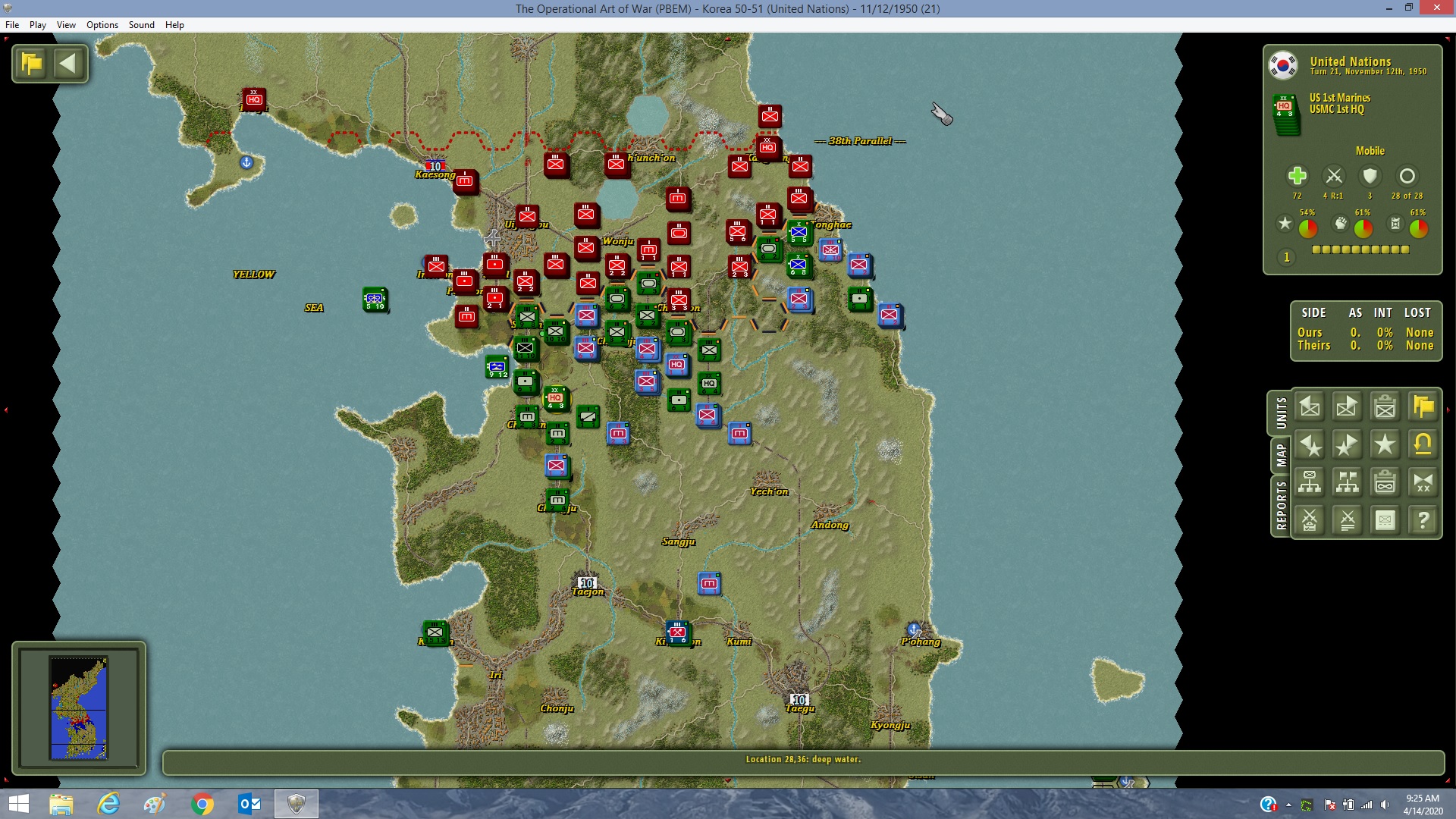This screenshot has height=819, width=1456.
Task: Click the jerrycan supply icon
Action: tap(1395, 224)
